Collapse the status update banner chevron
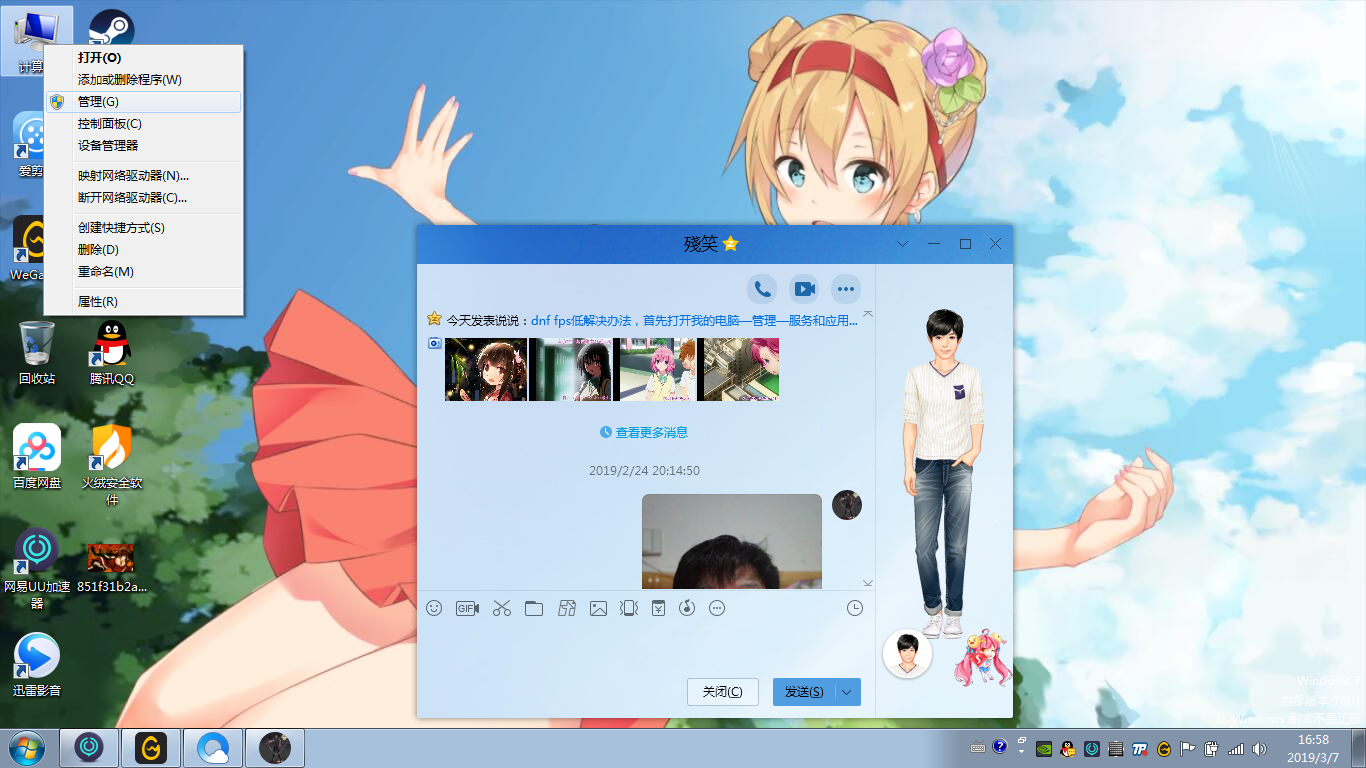Viewport: 1366px width, 768px height. [x=867, y=314]
